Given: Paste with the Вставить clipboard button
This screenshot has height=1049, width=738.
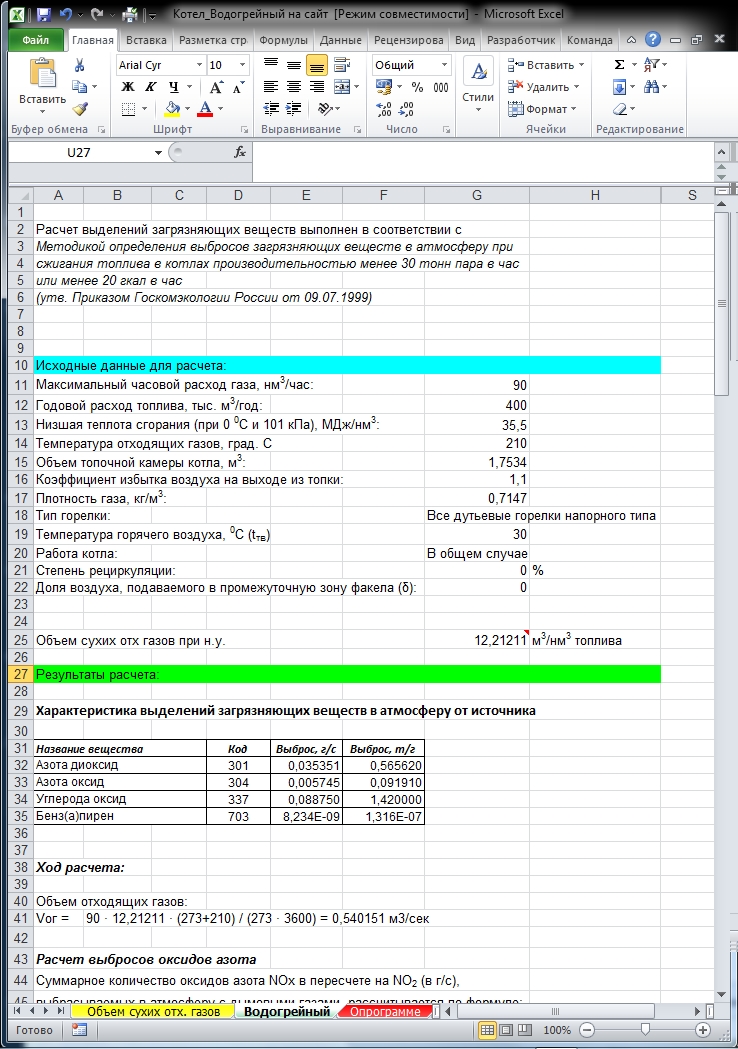Looking at the screenshot, I should [x=42, y=83].
